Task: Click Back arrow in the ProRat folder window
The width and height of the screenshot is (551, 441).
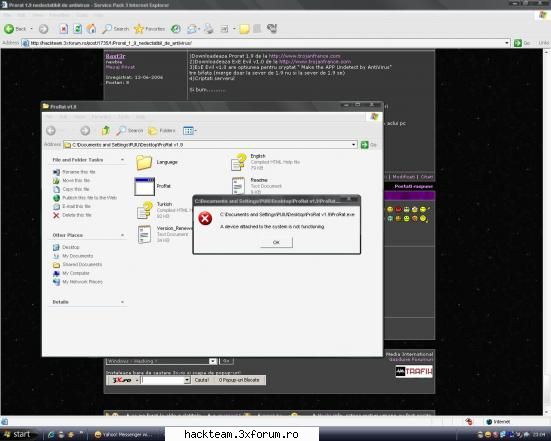Action: pyautogui.click(x=51, y=131)
